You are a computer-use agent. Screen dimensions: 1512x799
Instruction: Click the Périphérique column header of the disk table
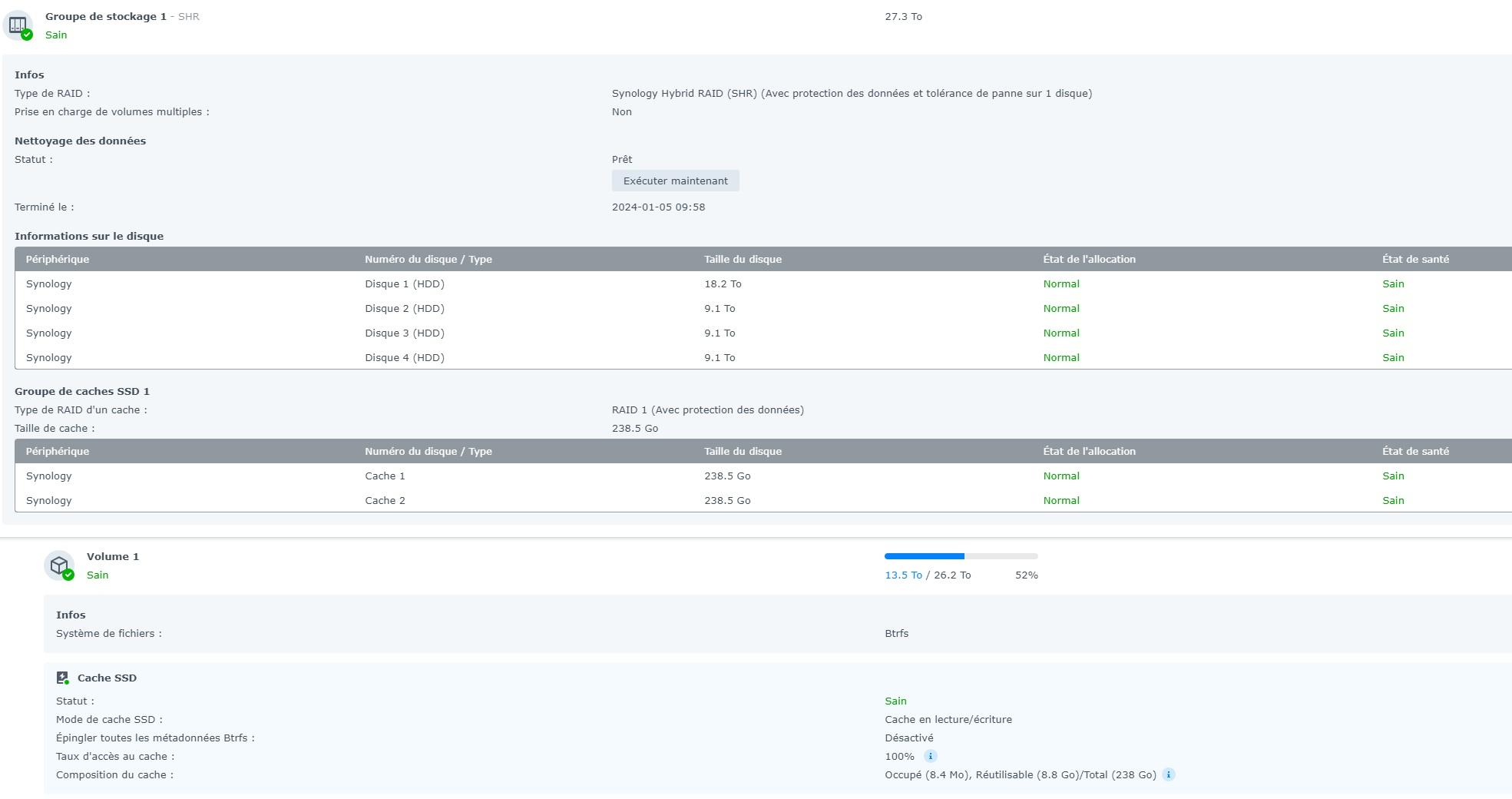58,259
